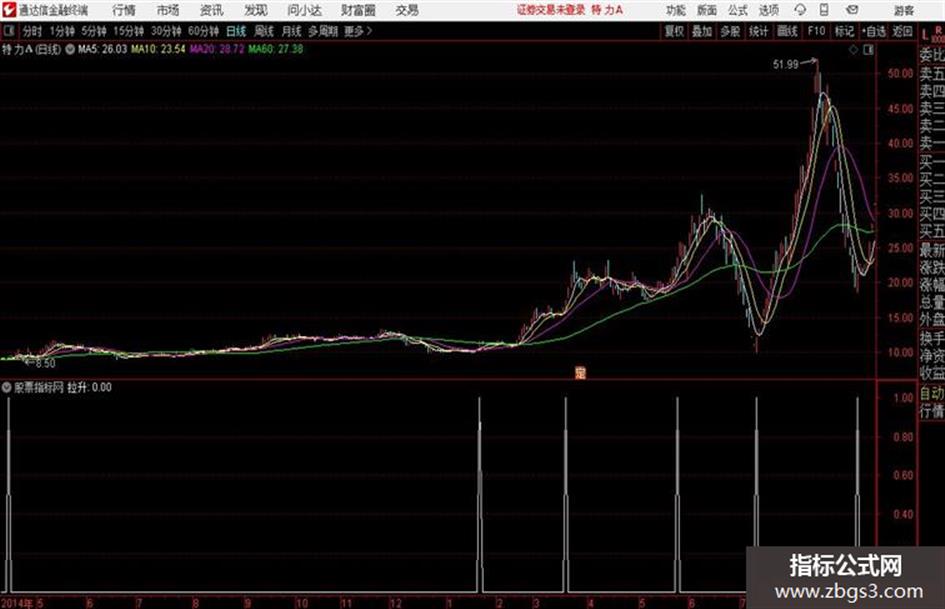Click the 多股 toolbar button
Viewport: 945px width, 609px height.
click(730, 31)
